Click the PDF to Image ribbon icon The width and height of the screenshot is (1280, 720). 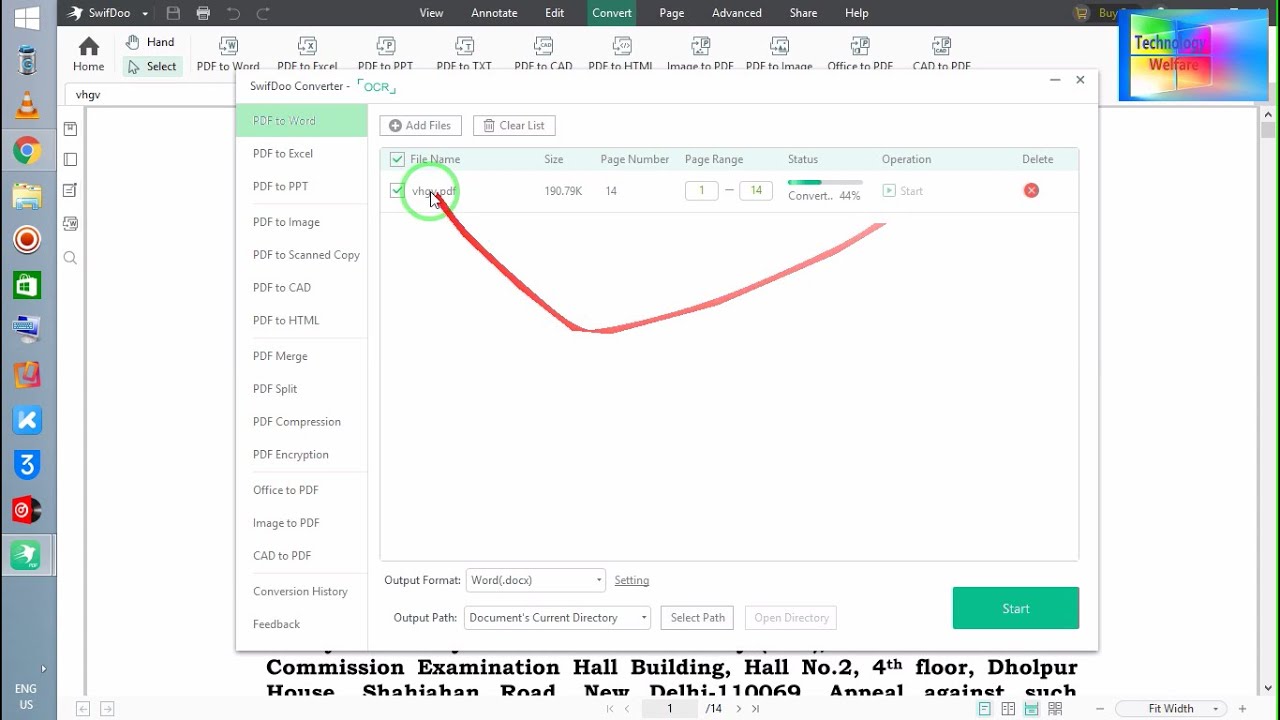coord(779,47)
